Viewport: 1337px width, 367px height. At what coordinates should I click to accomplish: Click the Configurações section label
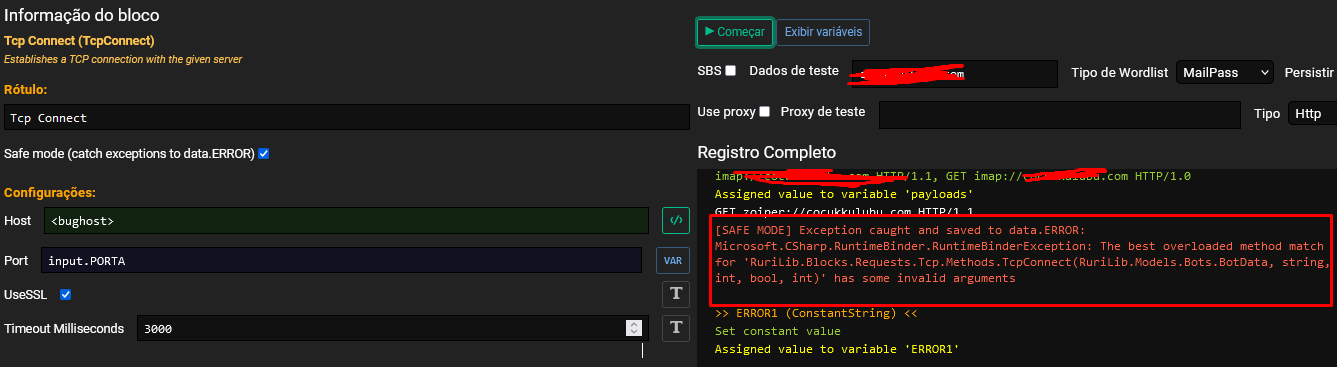(x=50, y=192)
